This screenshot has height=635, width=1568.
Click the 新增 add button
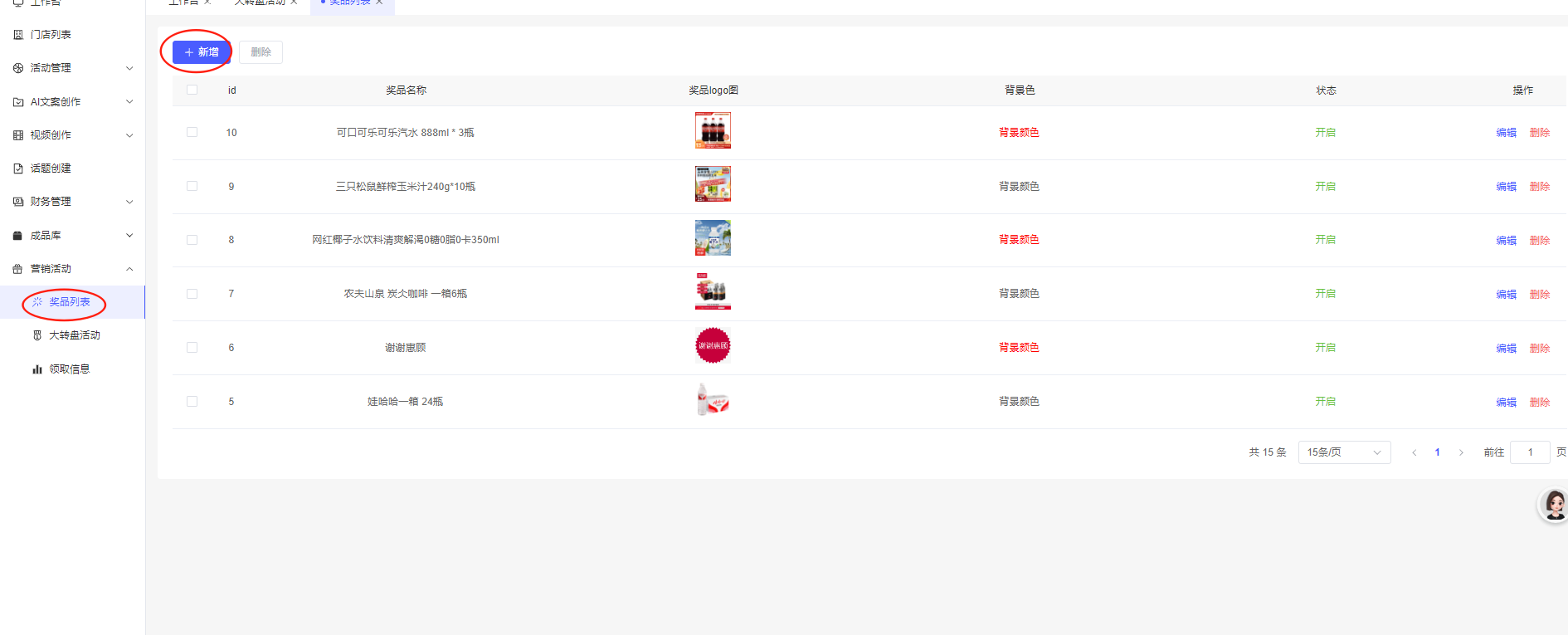[202, 52]
